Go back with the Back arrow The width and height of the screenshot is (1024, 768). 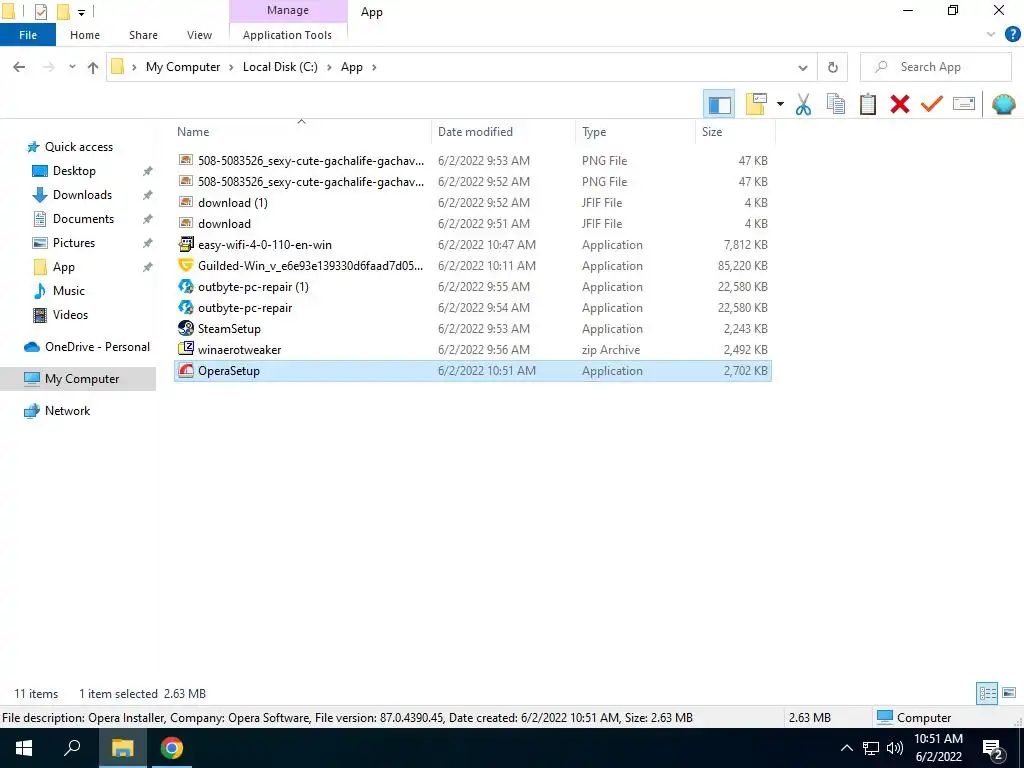click(x=19, y=67)
